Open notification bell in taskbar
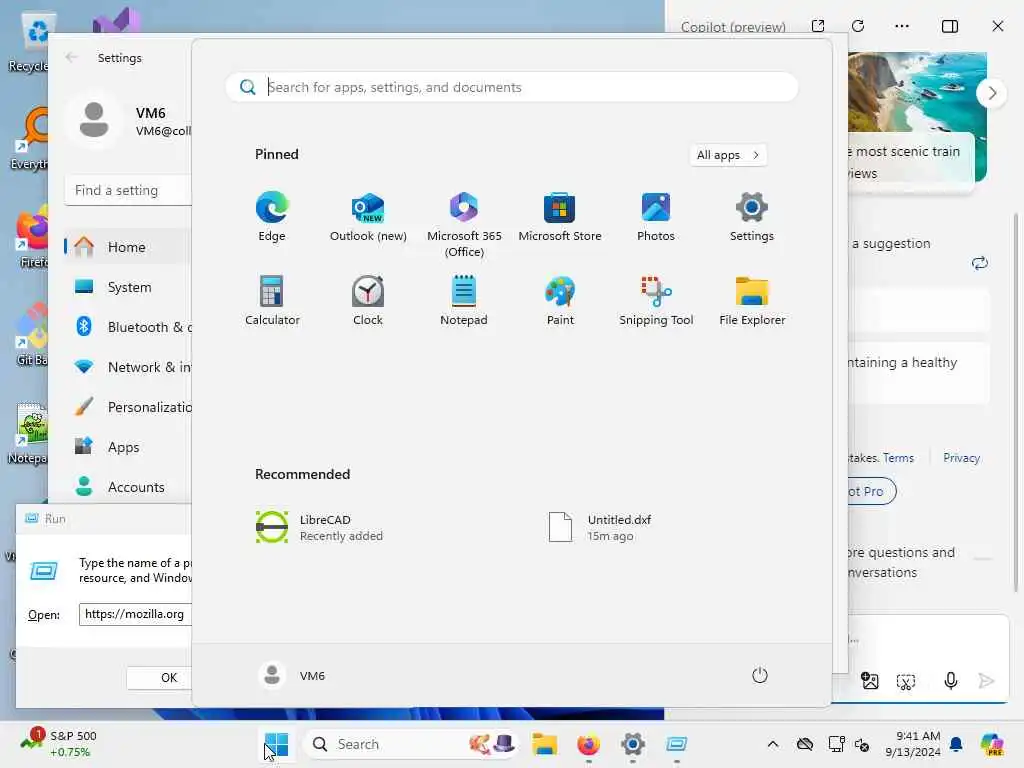This screenshot has width=1024, height=768. 956,744
